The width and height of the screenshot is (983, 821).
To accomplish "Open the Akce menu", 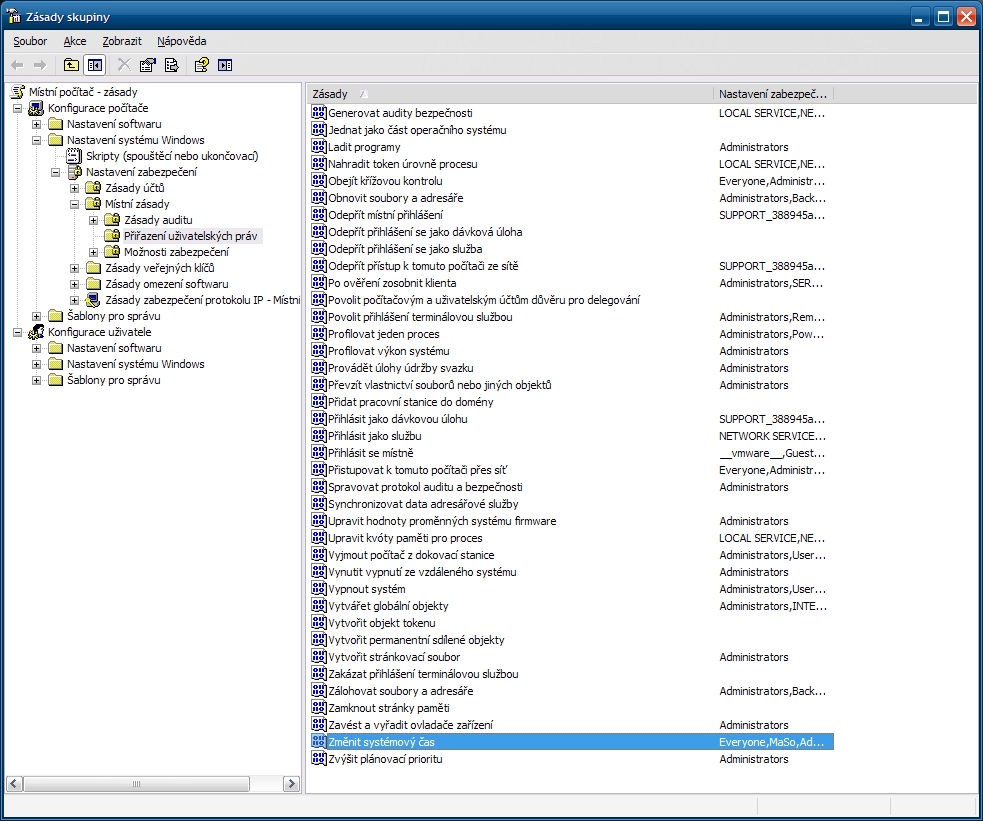I will [x=75, y=41].
